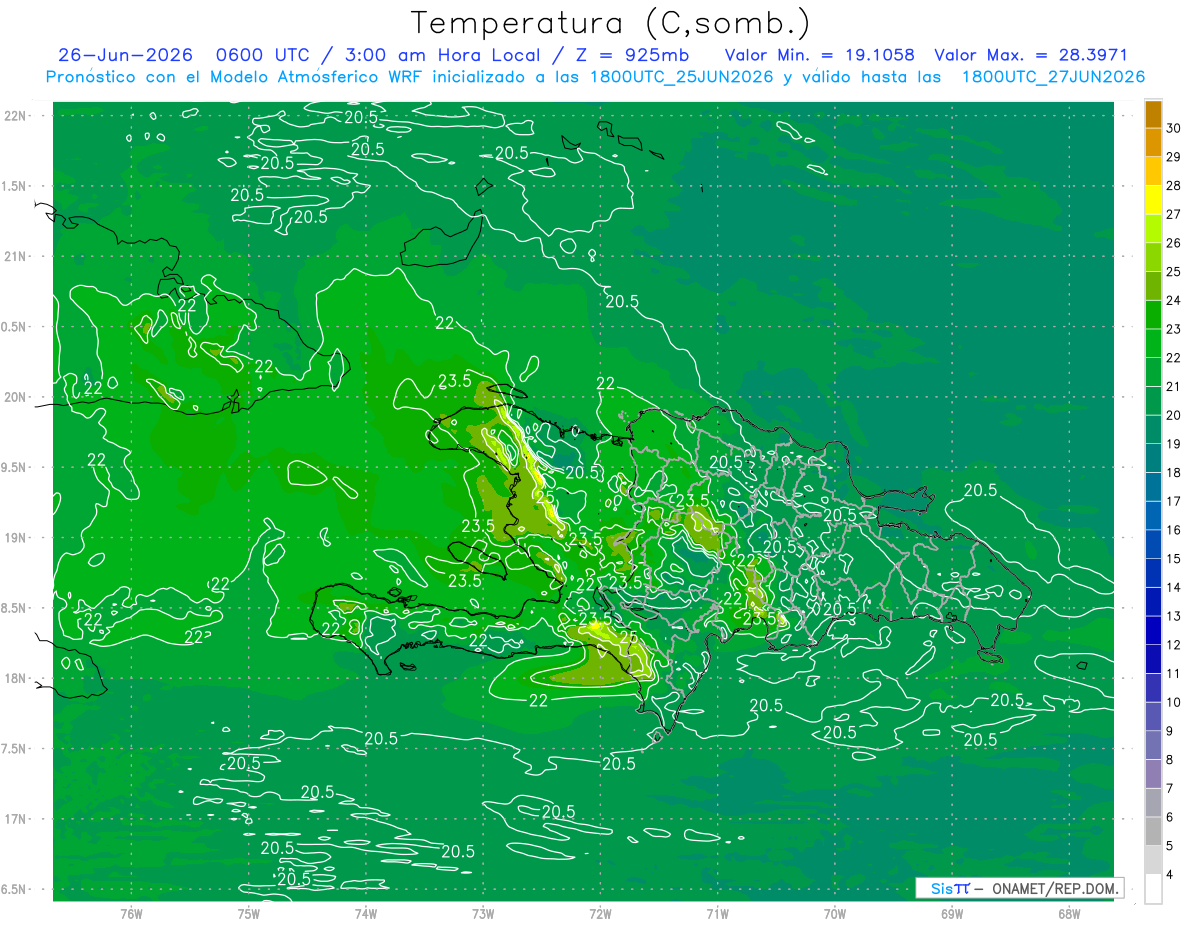The image size is (1200, 927).
Task: Click the "17N" latitude axis label
Action: point(16,820)
